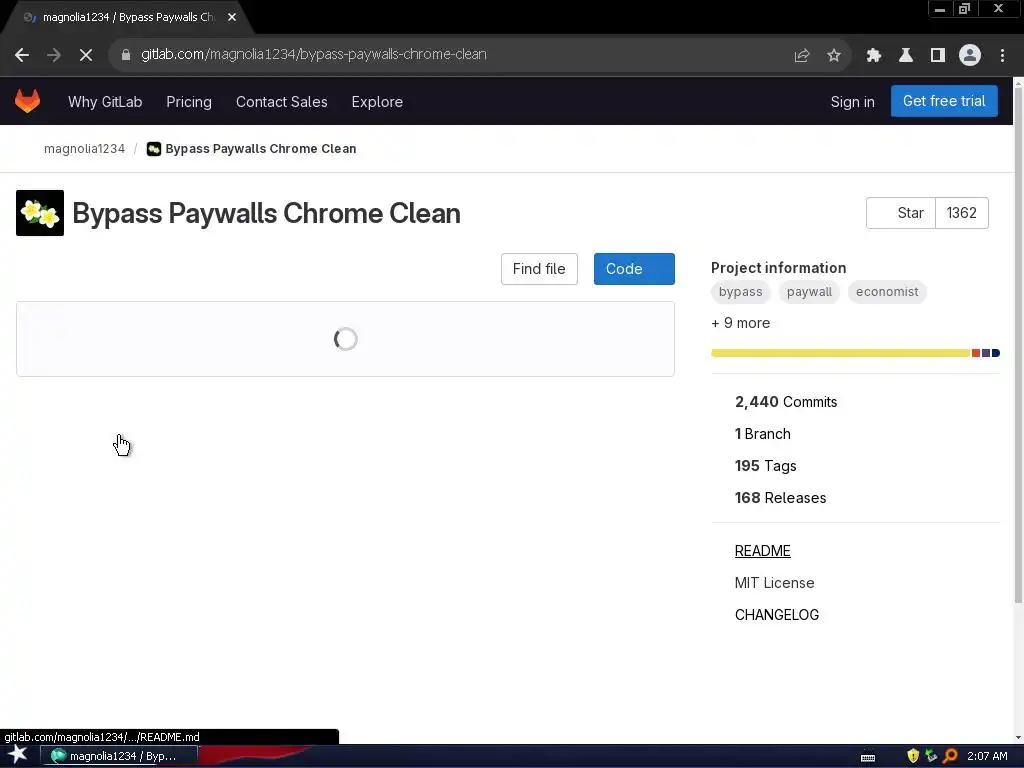This screenshot has width=1024, height=768.
Task: Open Contact Sales in navigation
Action: [x=281, y=102]
